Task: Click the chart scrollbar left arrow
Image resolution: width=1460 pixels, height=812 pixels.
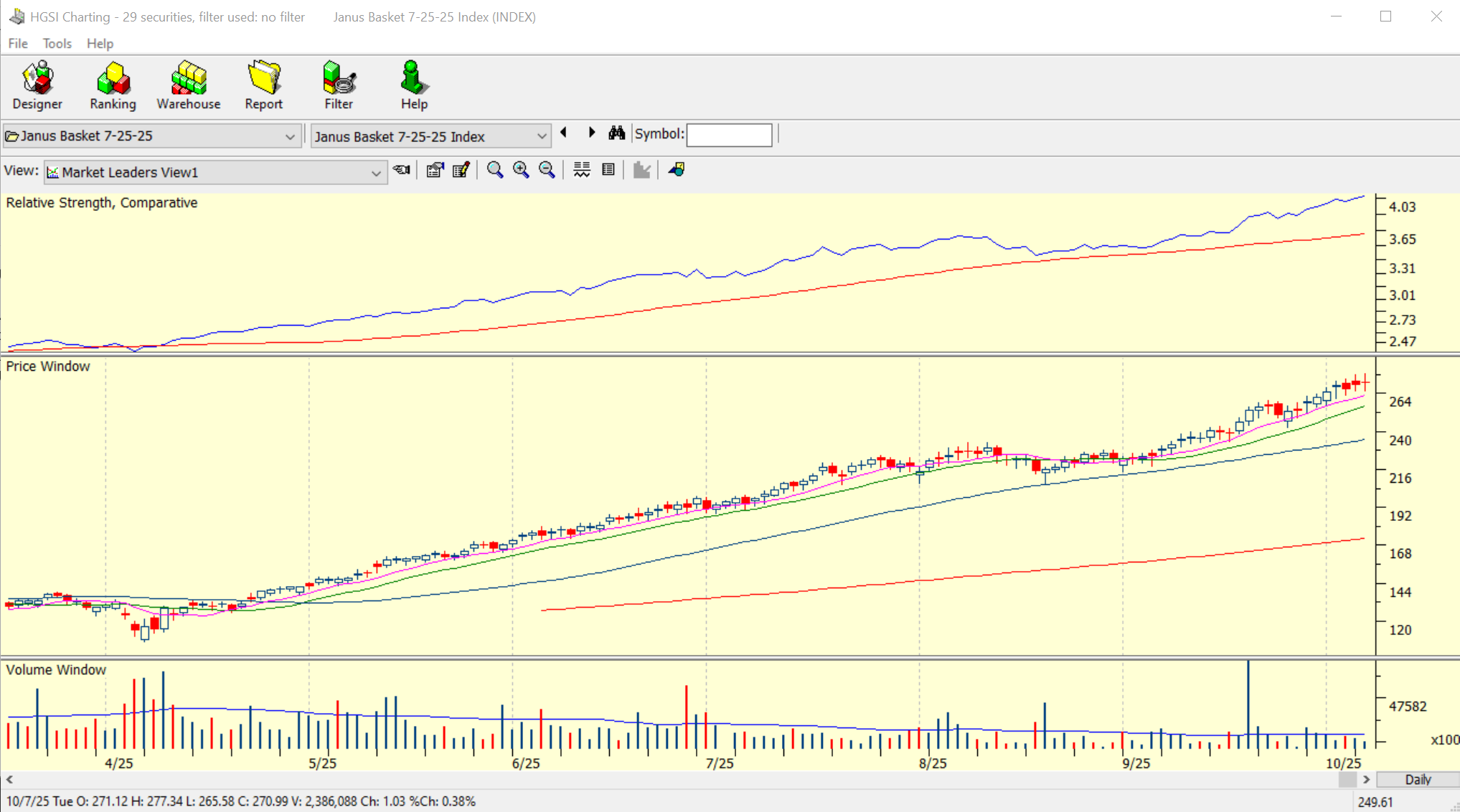Action: pos(9,780)
